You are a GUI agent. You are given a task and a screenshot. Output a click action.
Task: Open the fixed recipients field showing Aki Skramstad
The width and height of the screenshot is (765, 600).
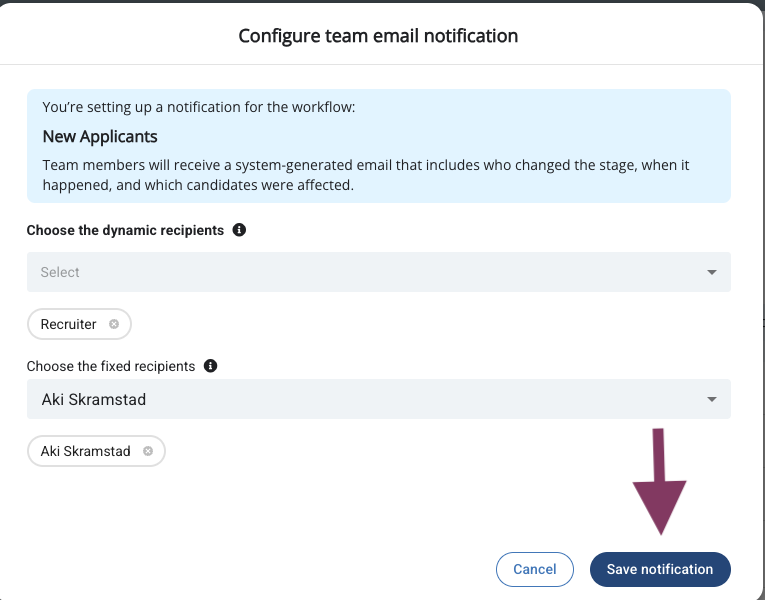coord(360,400)
